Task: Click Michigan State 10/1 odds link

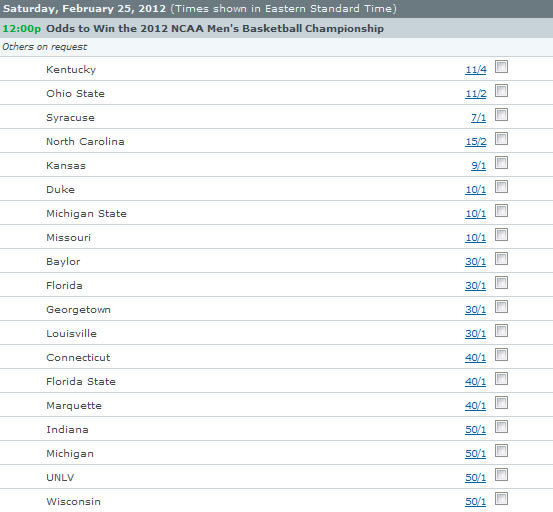Action: [x=475, y=214]
